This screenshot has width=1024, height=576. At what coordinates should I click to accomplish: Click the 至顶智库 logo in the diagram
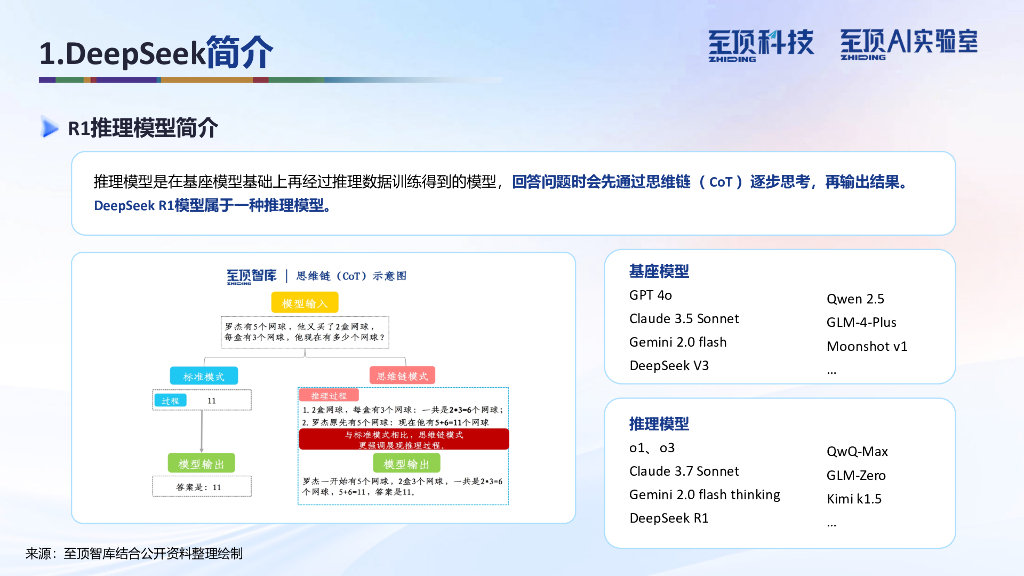(251, 276)
